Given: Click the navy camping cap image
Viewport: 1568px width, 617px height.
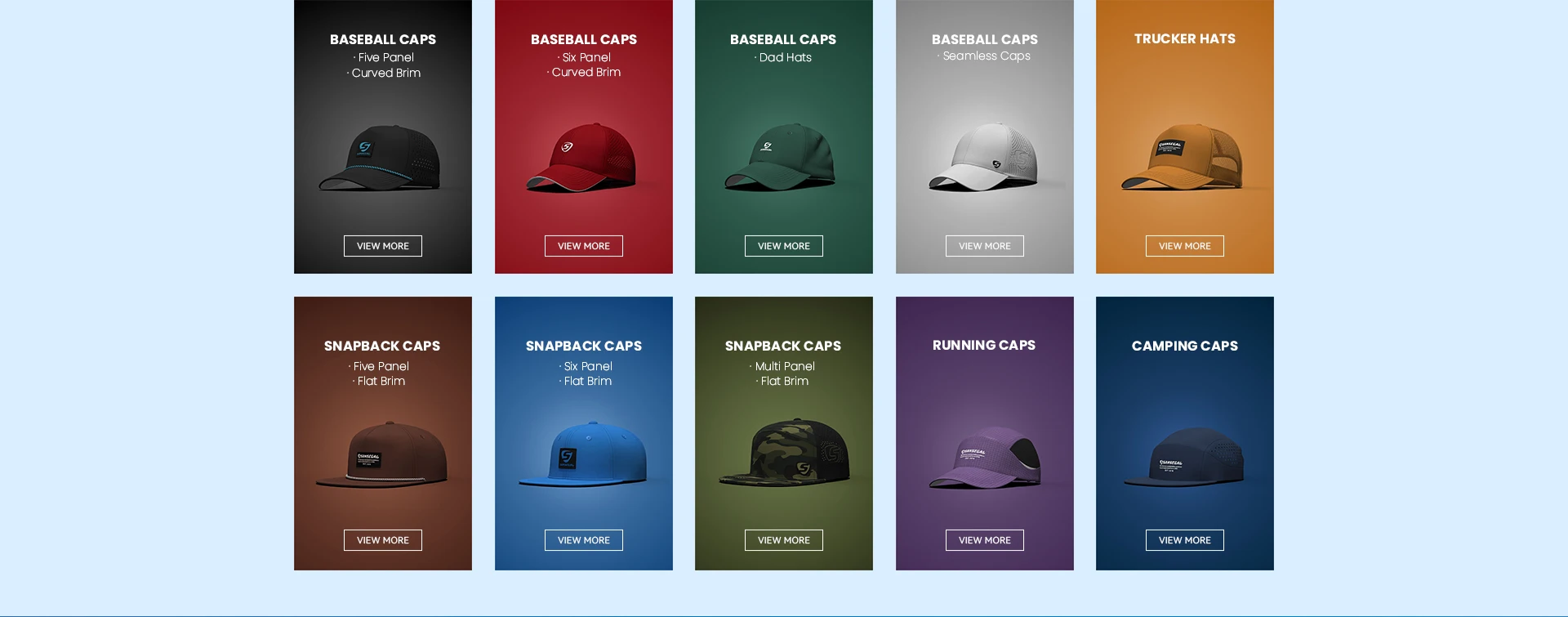Looking at the screenshot, I should tap(1184, 457).
